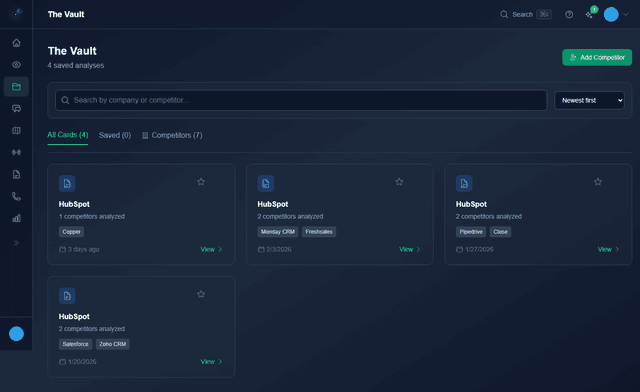Click document icon on the Salesforce card
This screenshot has height=392, width=640.
click(67, 296)
